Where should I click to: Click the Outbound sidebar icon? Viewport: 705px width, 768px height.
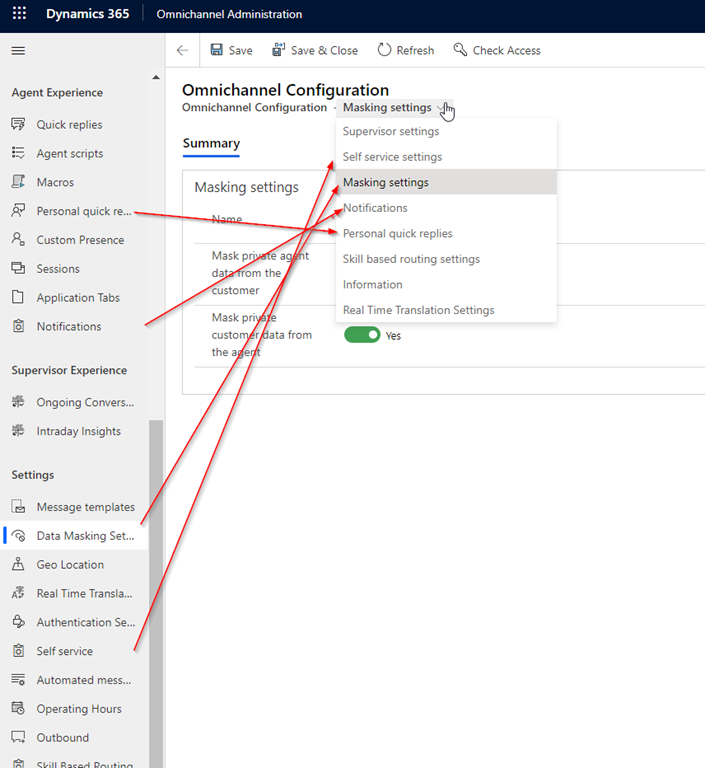(x=18, y=737)
